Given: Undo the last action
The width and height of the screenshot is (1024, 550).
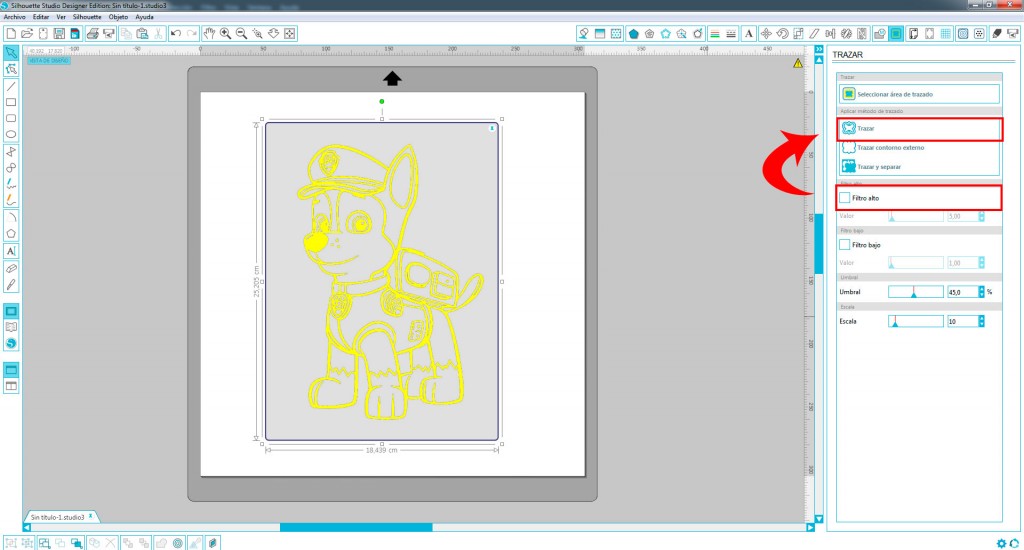Looking at the screenshot, I should click(176, 33).
